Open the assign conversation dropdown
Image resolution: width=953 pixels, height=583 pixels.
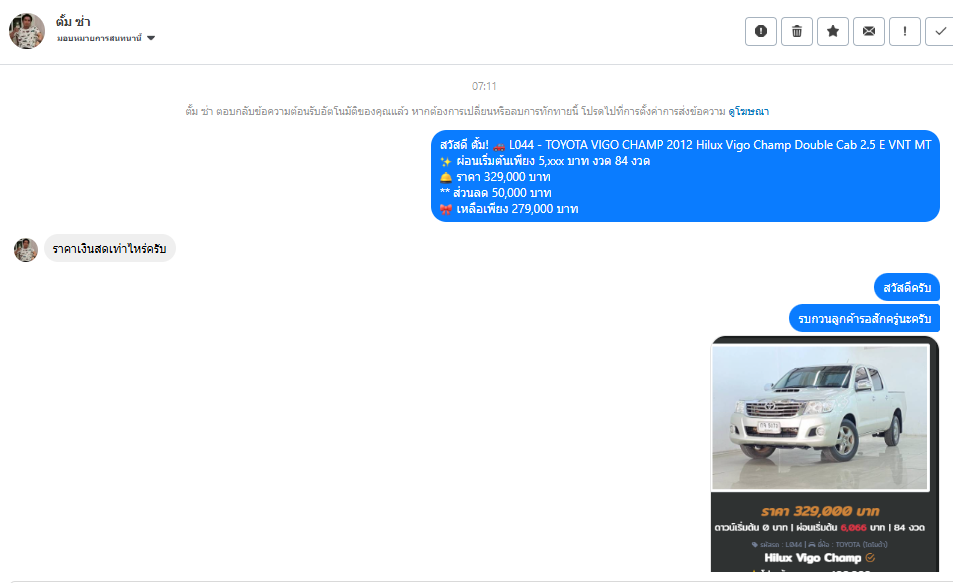[106, 38]
